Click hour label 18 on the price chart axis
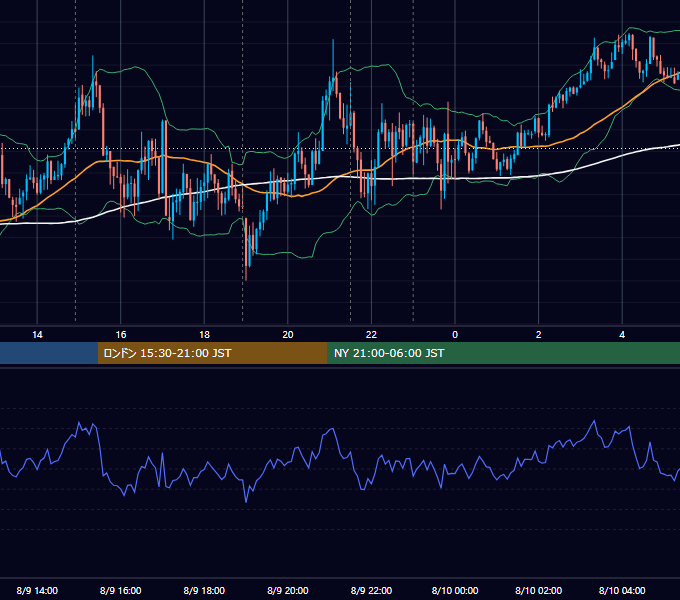Viewport: 680px width, 600px height. point(204,335)
